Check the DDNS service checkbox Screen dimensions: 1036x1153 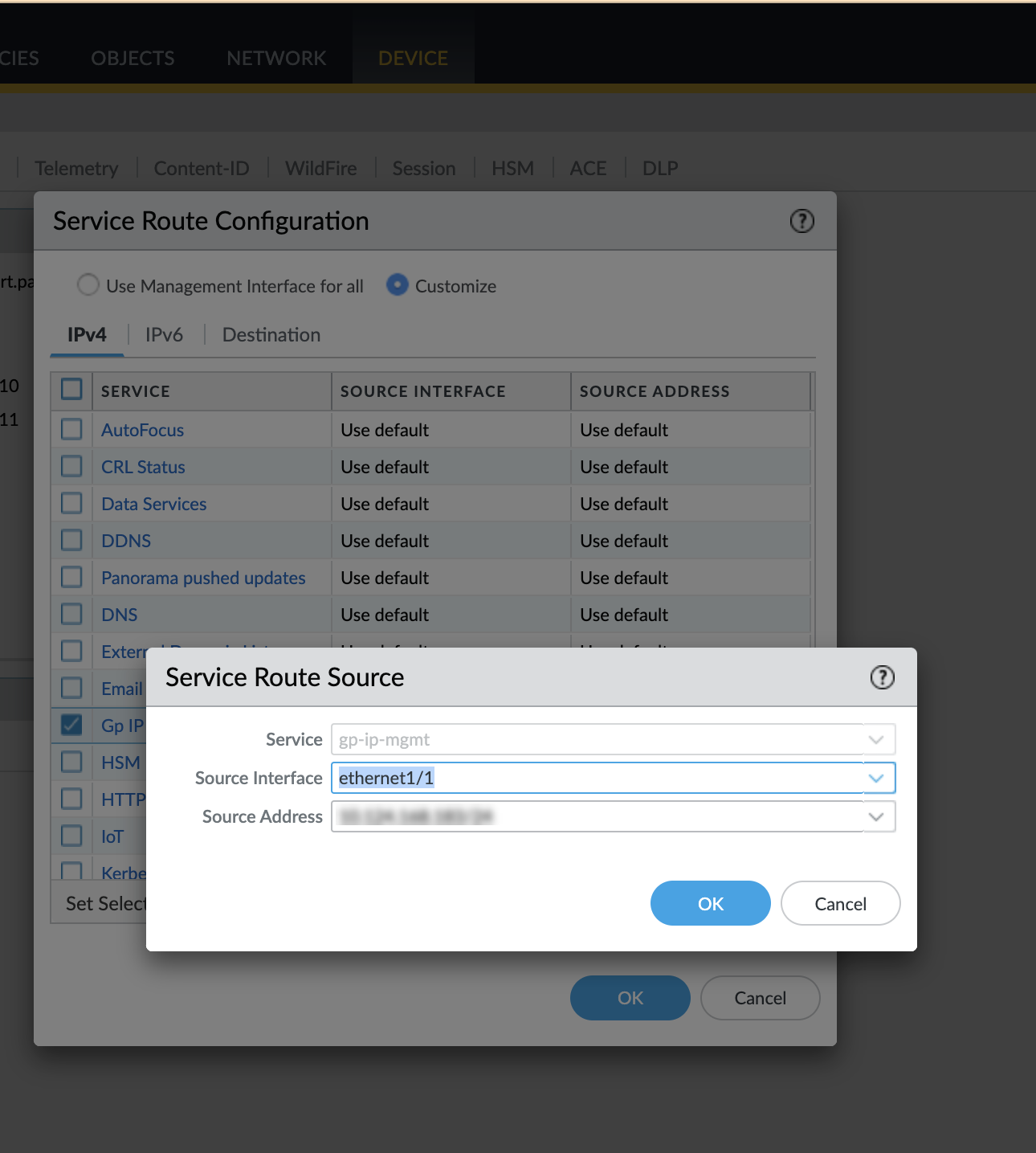click(71, 540)
